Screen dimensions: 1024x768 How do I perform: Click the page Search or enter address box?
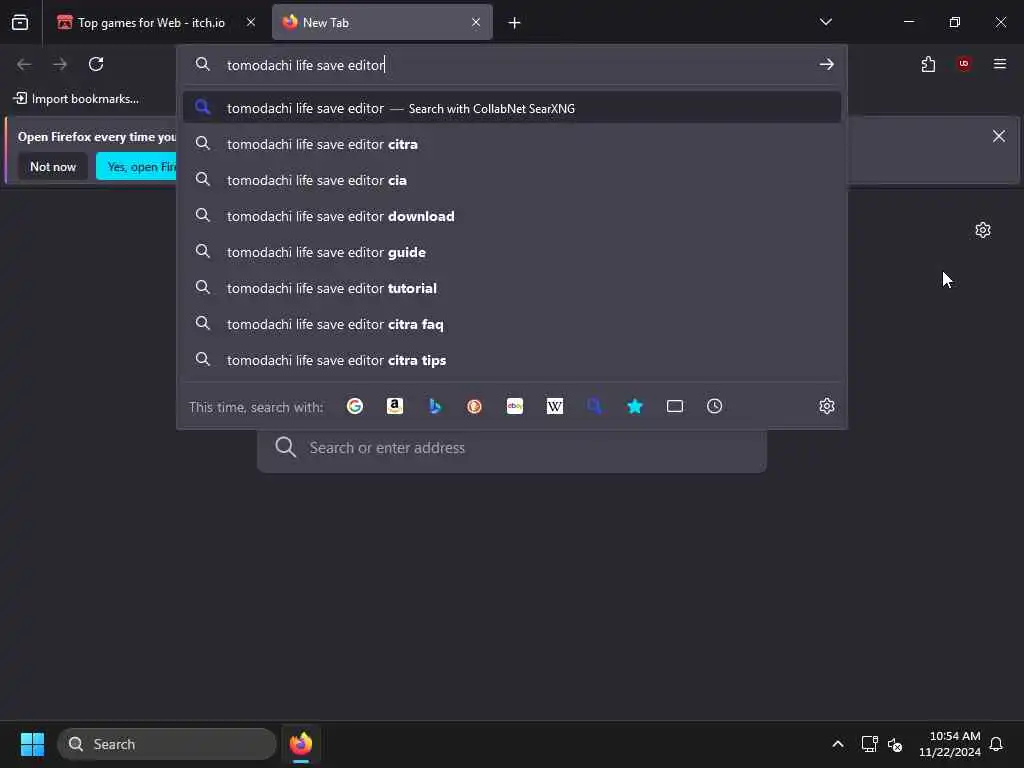click(511, 448)
